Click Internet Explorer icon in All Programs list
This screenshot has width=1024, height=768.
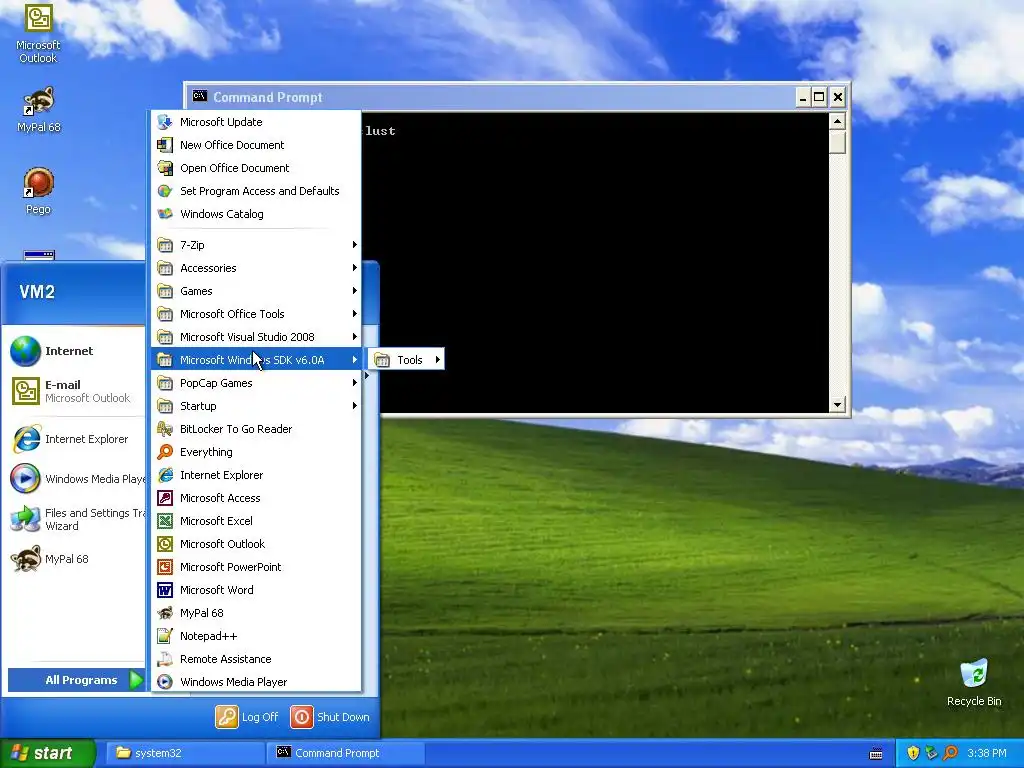(165, 475)
